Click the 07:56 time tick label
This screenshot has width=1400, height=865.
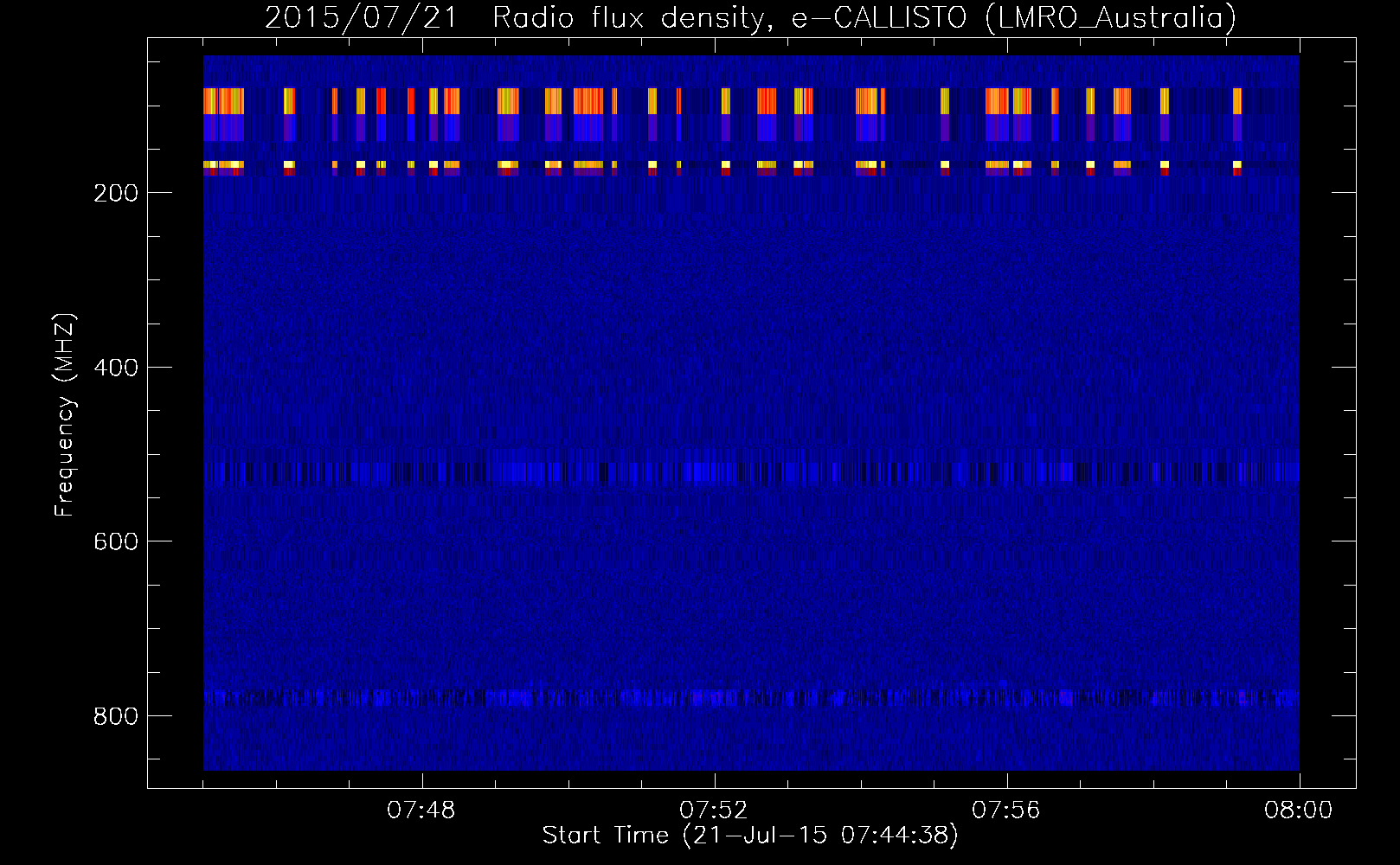pyautogui.click(x=1006, y=811)
